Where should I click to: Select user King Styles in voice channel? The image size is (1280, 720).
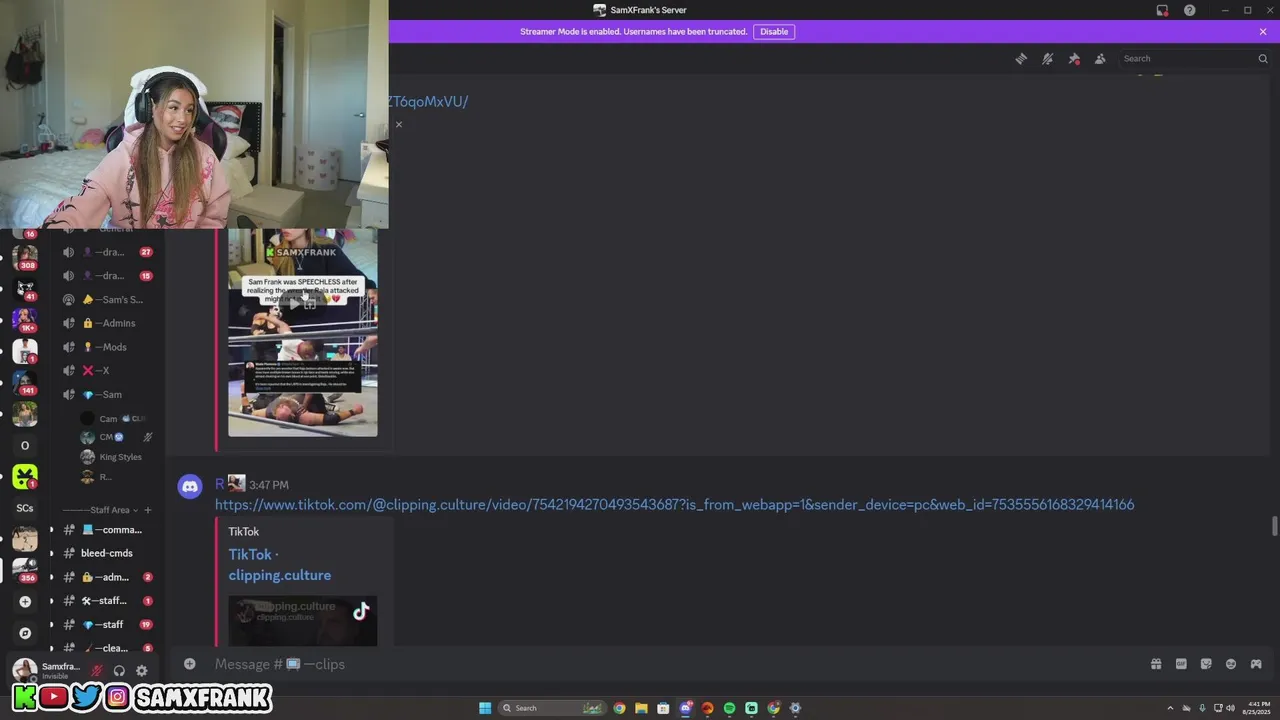tap(111, 457)
